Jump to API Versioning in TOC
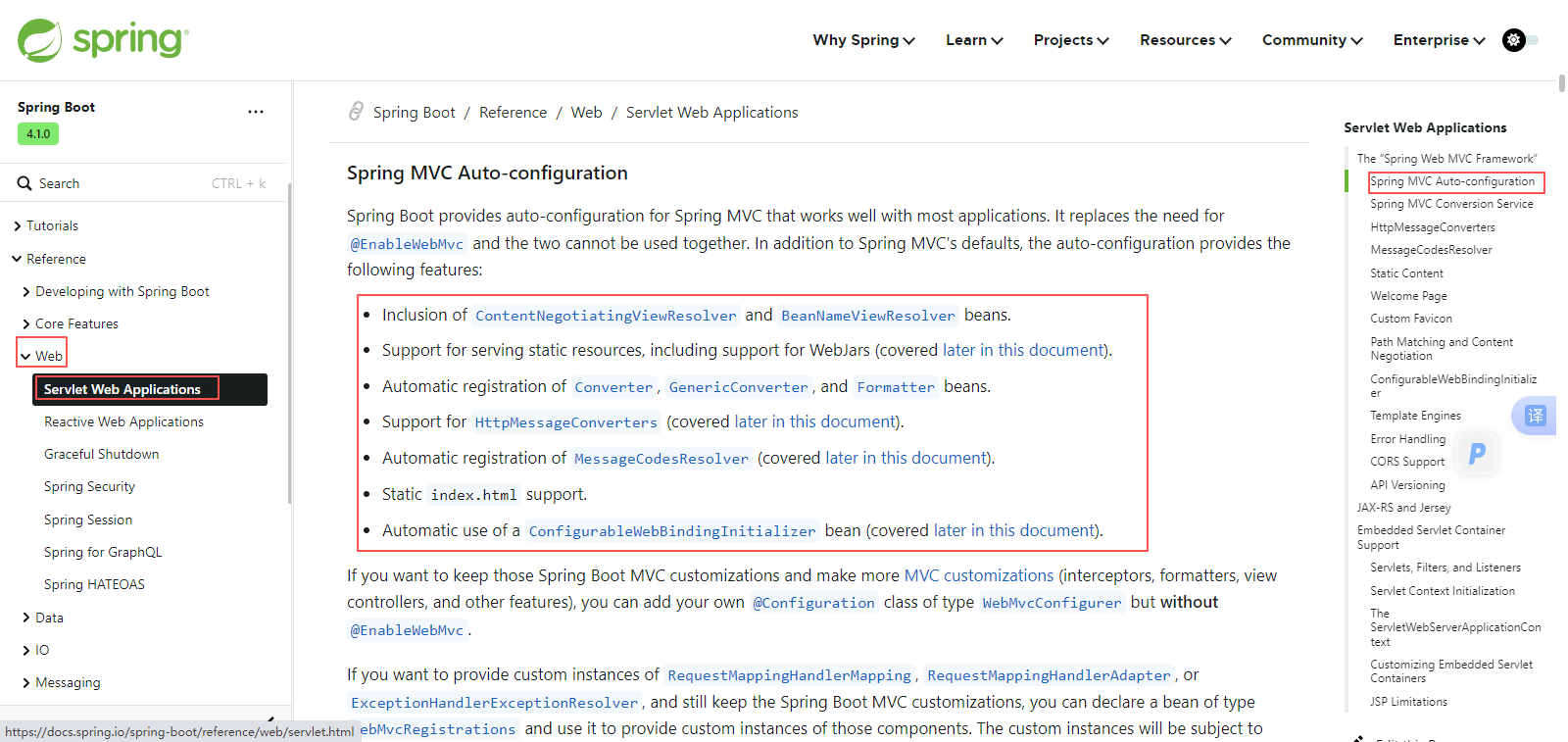 tap(1407, 485)
